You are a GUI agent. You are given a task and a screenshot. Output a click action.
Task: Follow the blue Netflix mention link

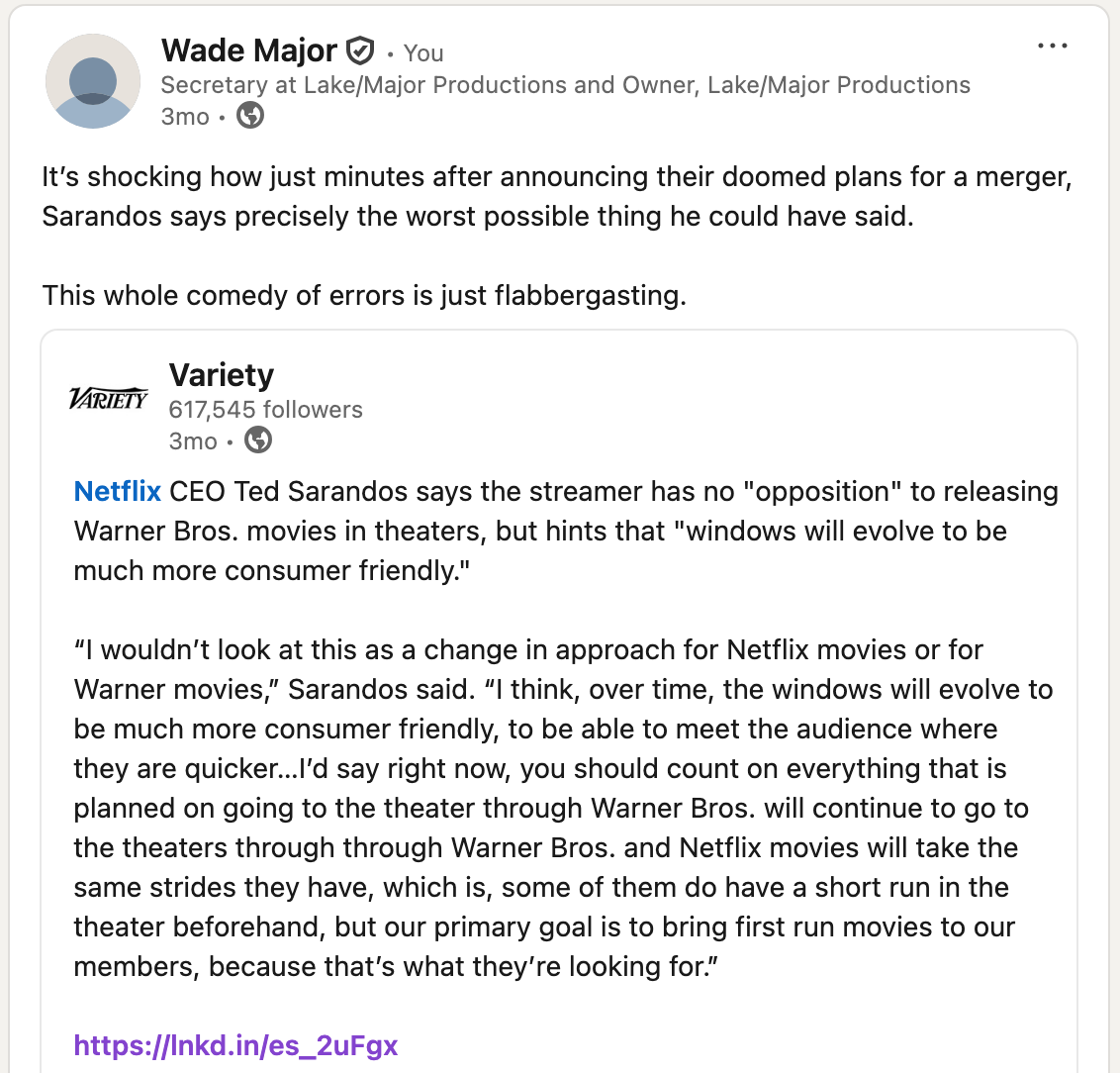pos(117,492)
